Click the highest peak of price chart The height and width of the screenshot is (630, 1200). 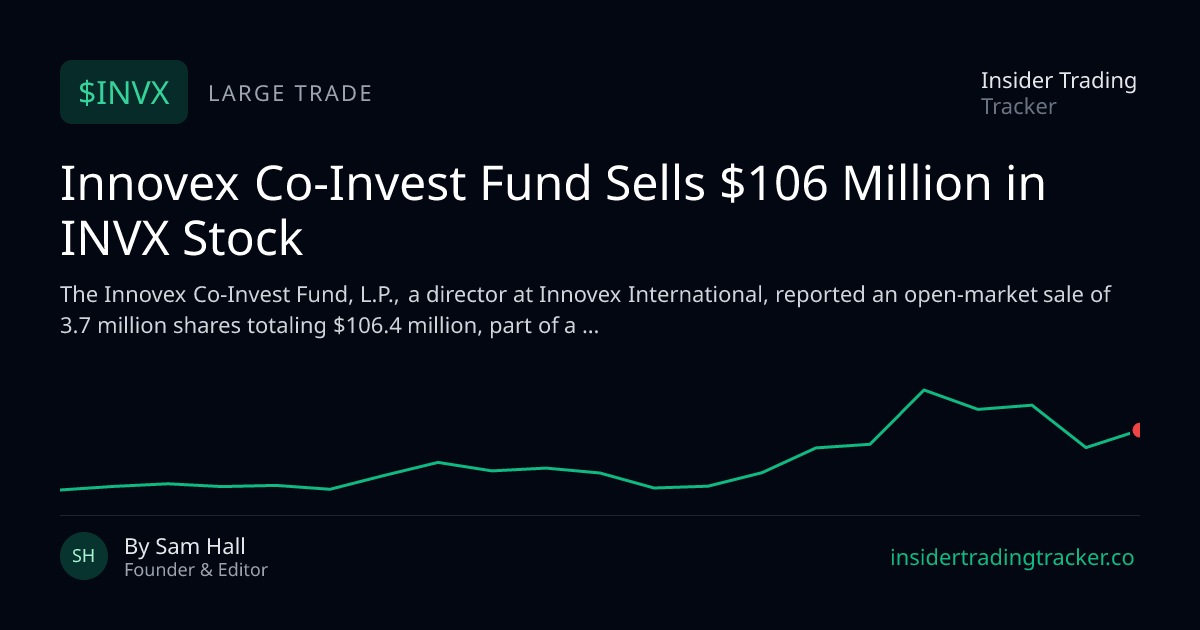point(924,390)
